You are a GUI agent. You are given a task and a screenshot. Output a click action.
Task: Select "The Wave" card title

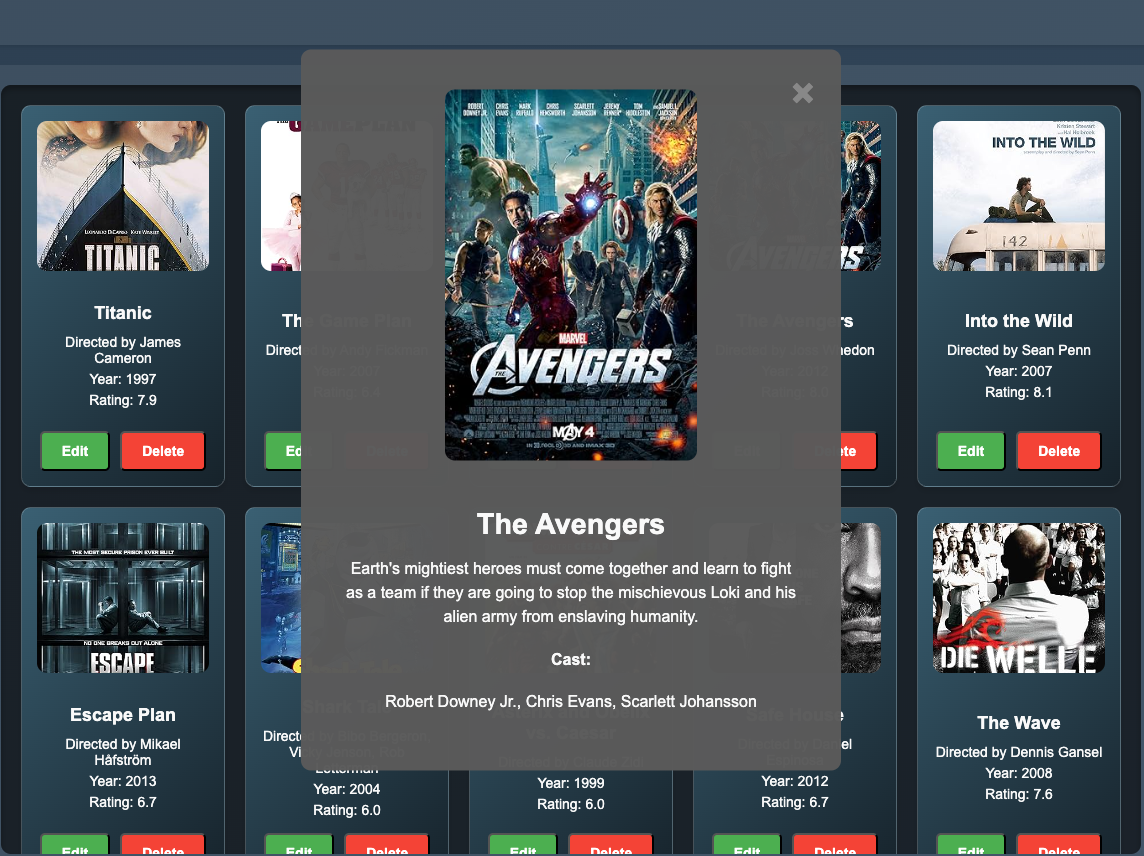(1019, 723)
